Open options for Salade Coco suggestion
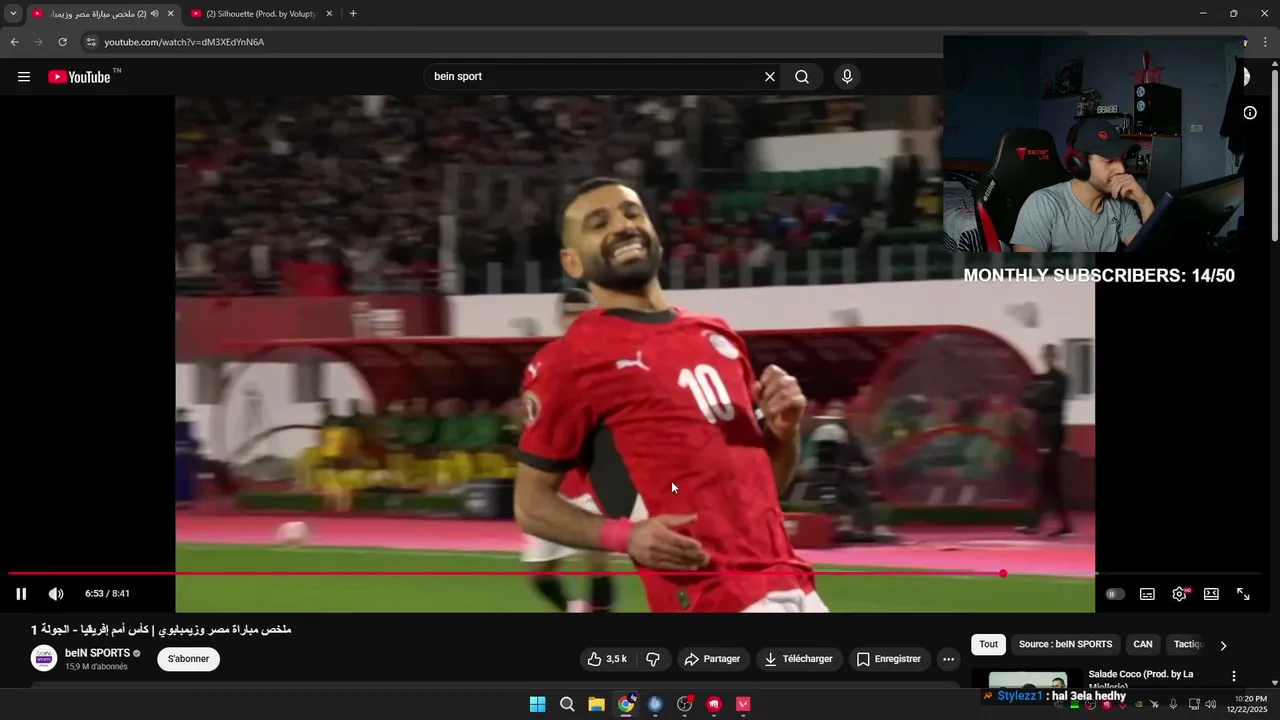This screenshot has height=720, width=1280. point(1233,676)
